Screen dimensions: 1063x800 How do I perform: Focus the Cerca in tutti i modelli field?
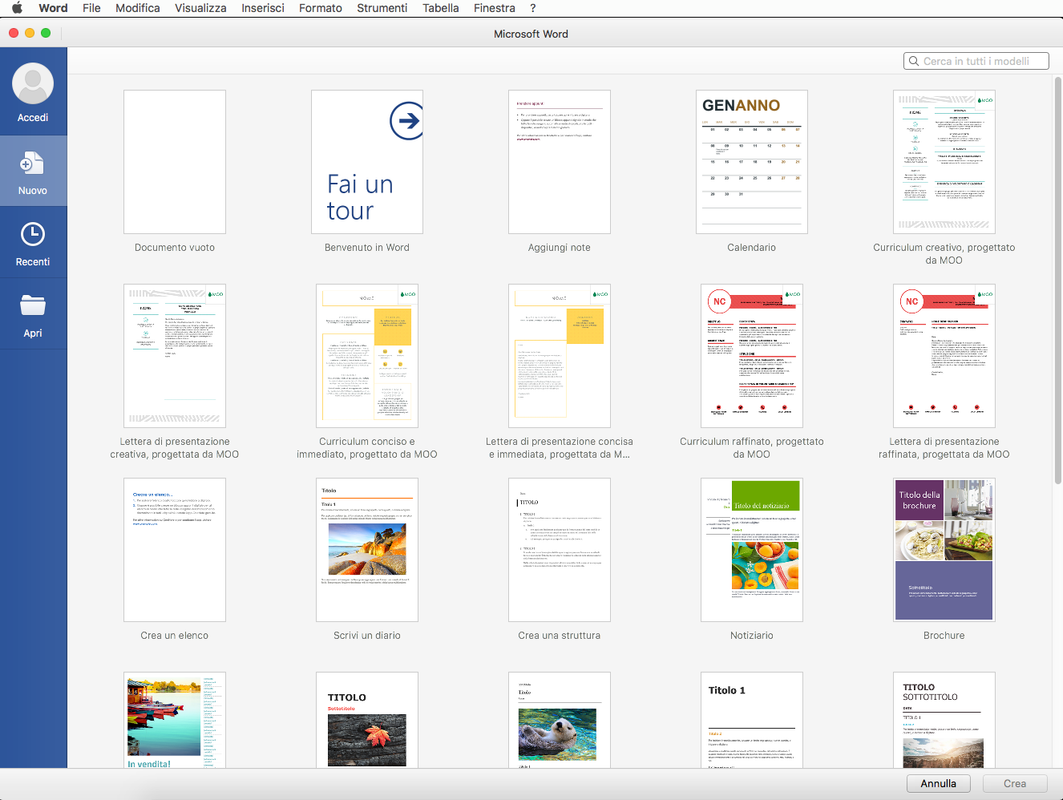(x=976, y=61)
